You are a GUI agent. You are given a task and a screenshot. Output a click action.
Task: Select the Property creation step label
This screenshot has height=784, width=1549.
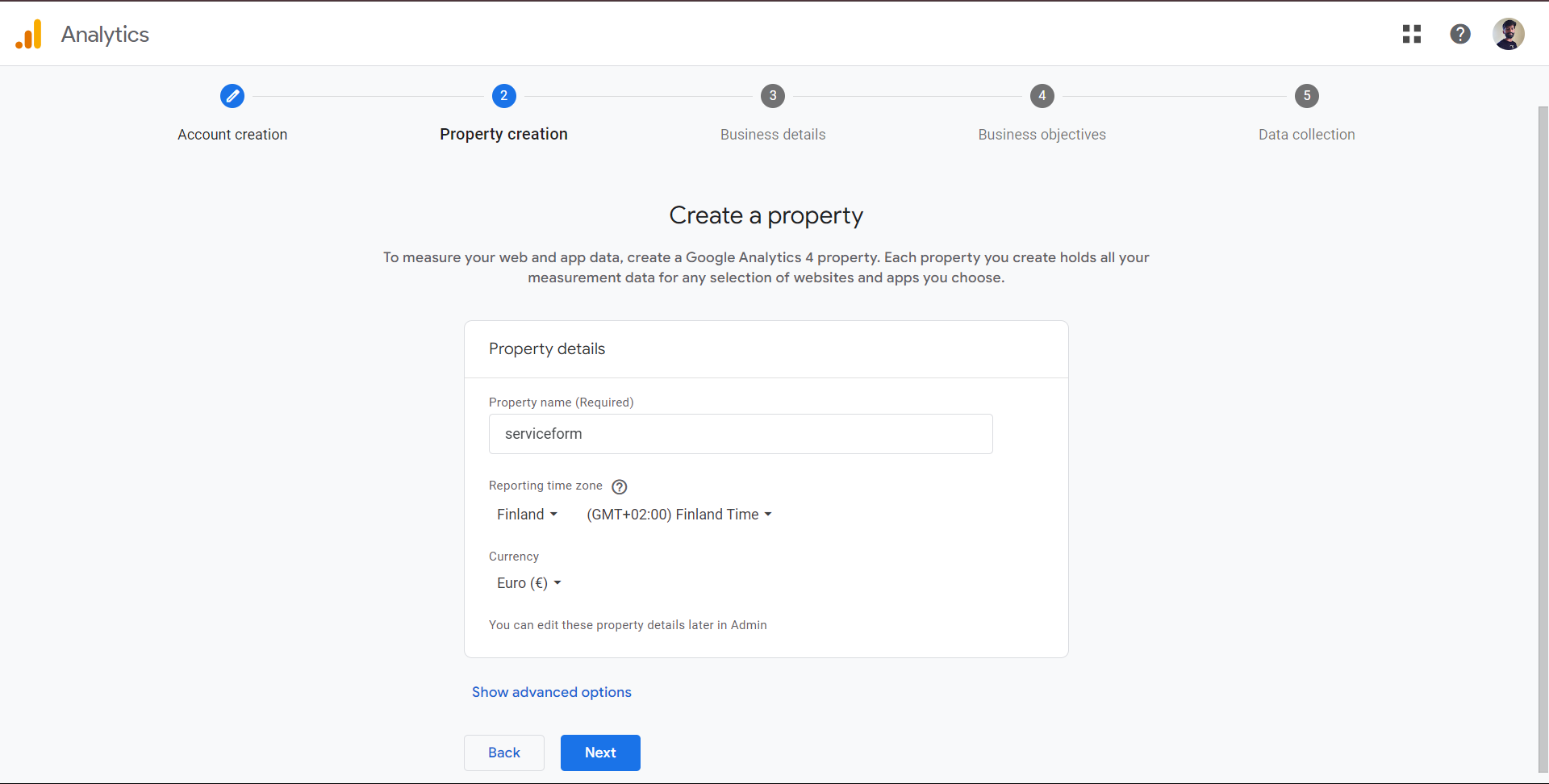504,134
